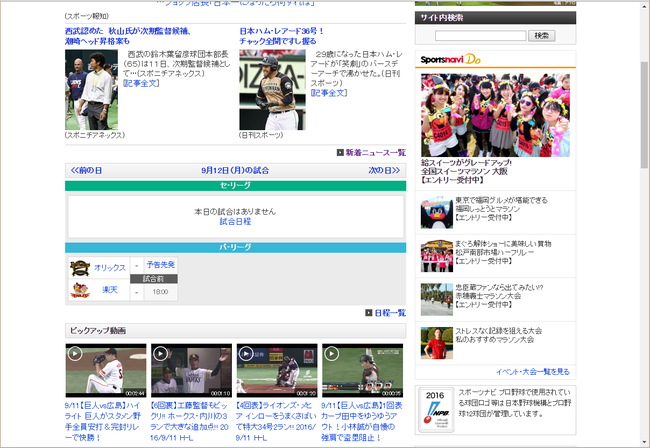Open the 日程一覧 link
This screenshot has width=650, height=448.
(x=390, y=313)
